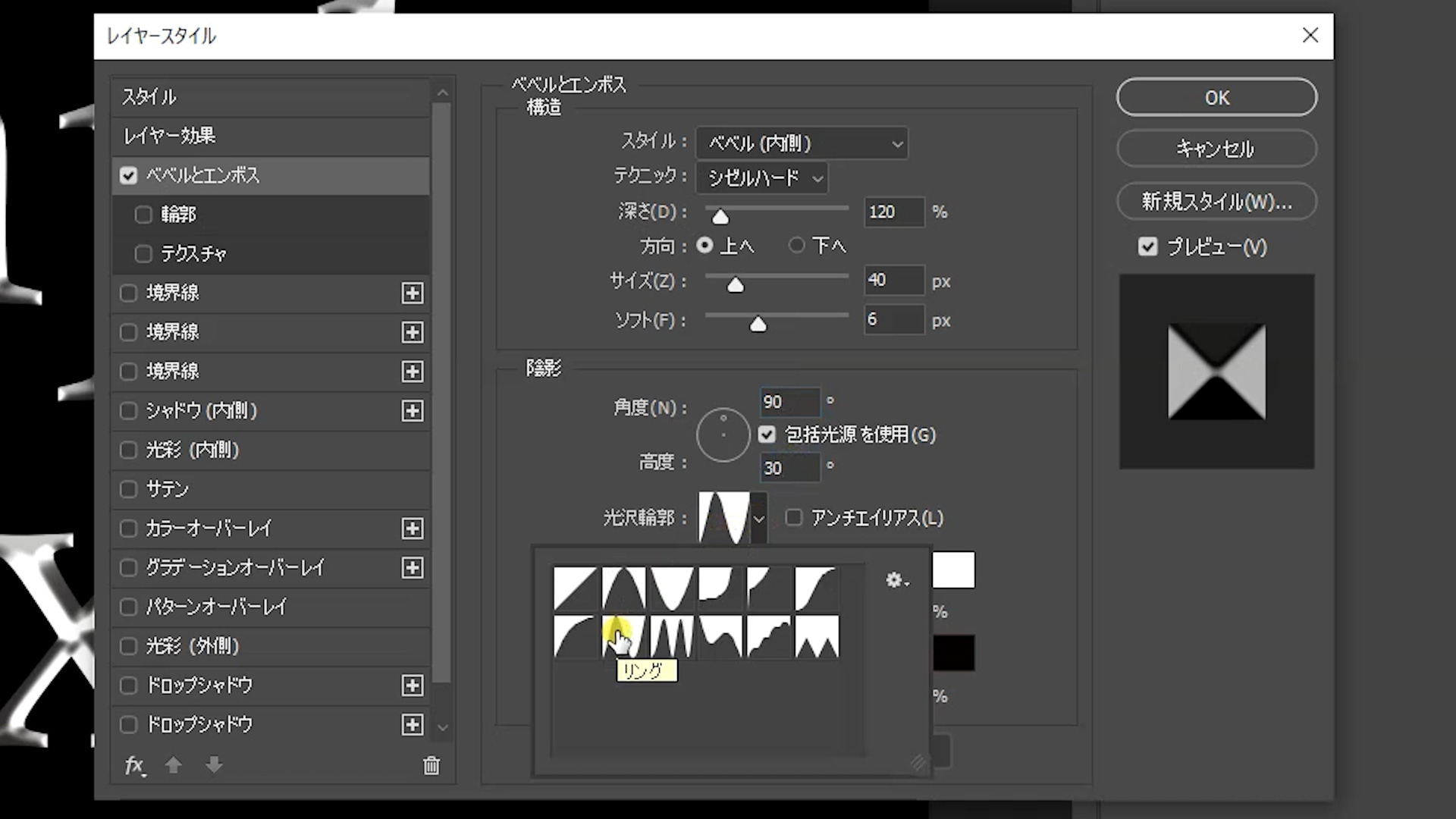Move effect down with the arrow icon
This screenshot has width=1456, height=819.
215,765
